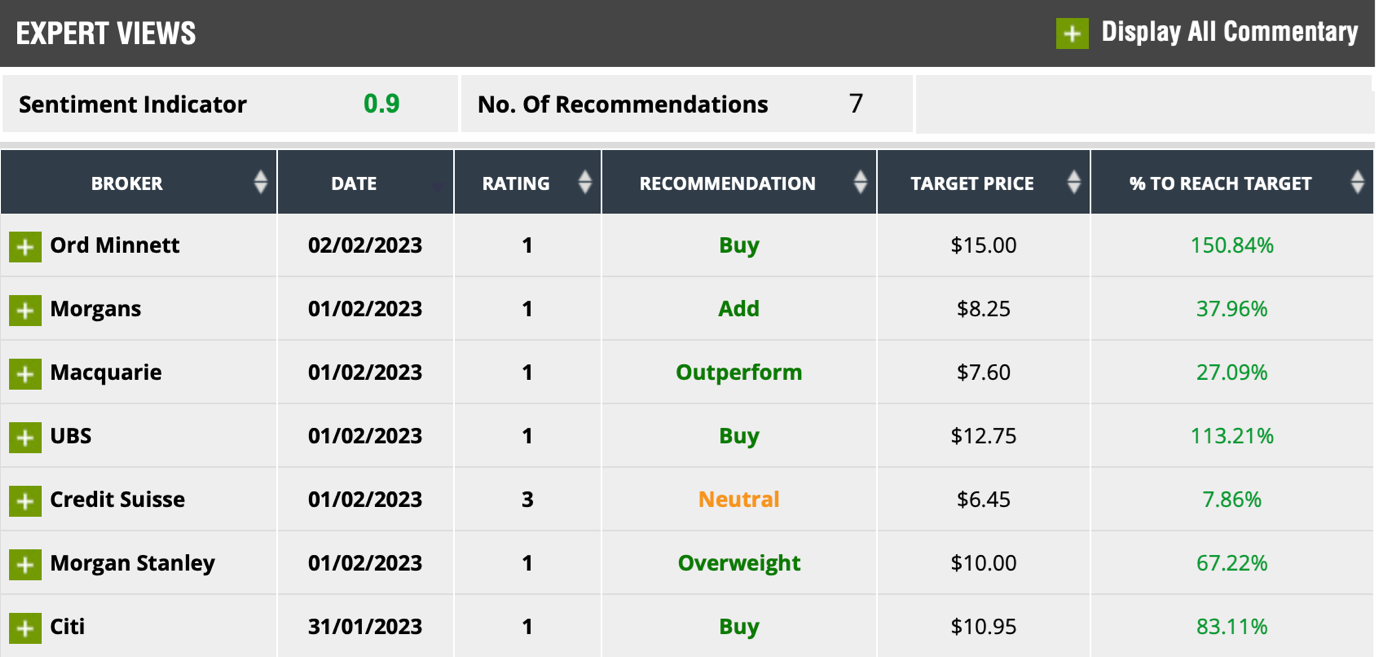Expand the Ord Minnett commentary plus icon
The height and width of the screenshot is (657, 1379).
coord(25,246)
